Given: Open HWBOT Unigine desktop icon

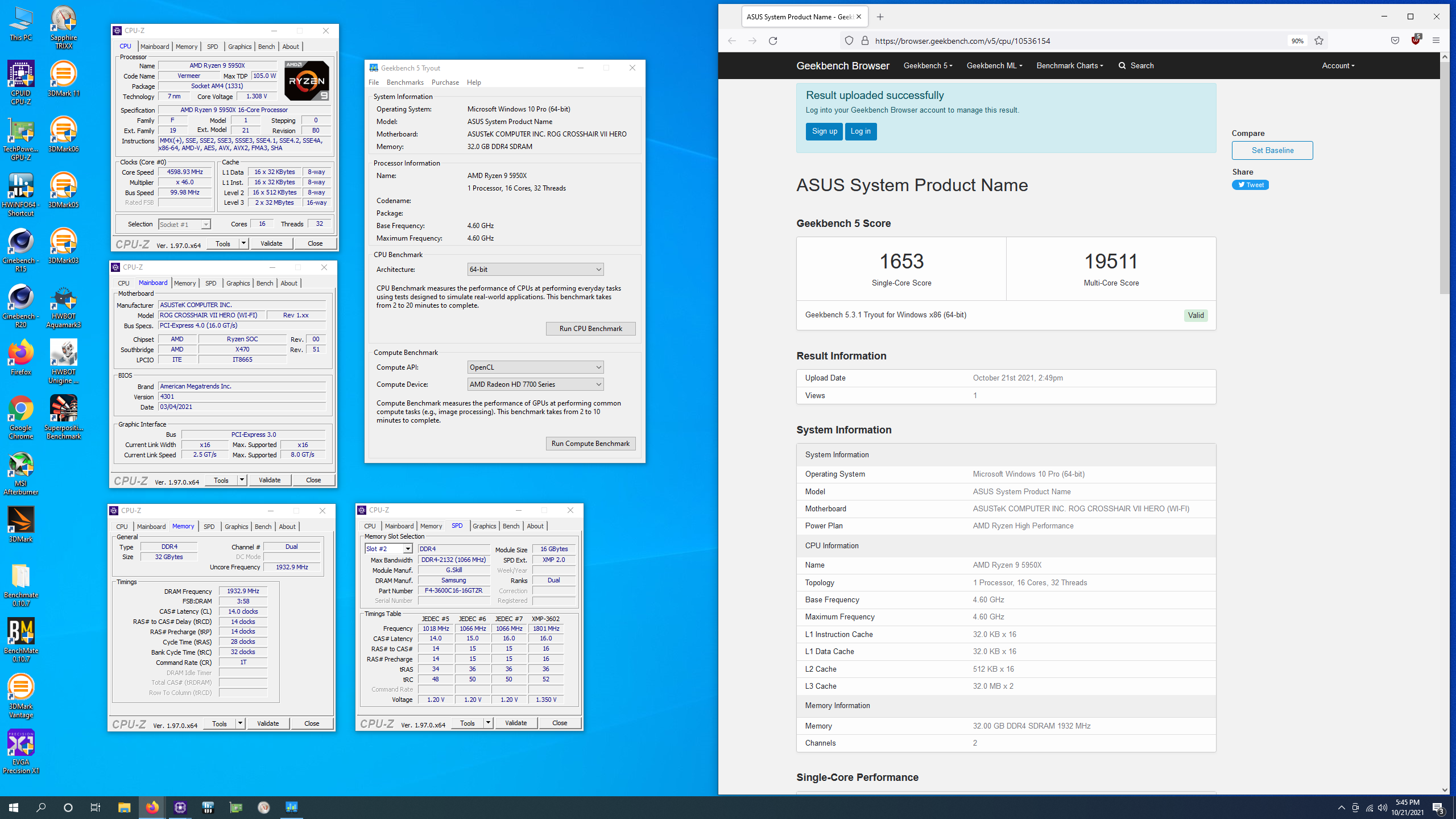Looking at the screenshot, I should pyautogui.click(x=63, y=362).
